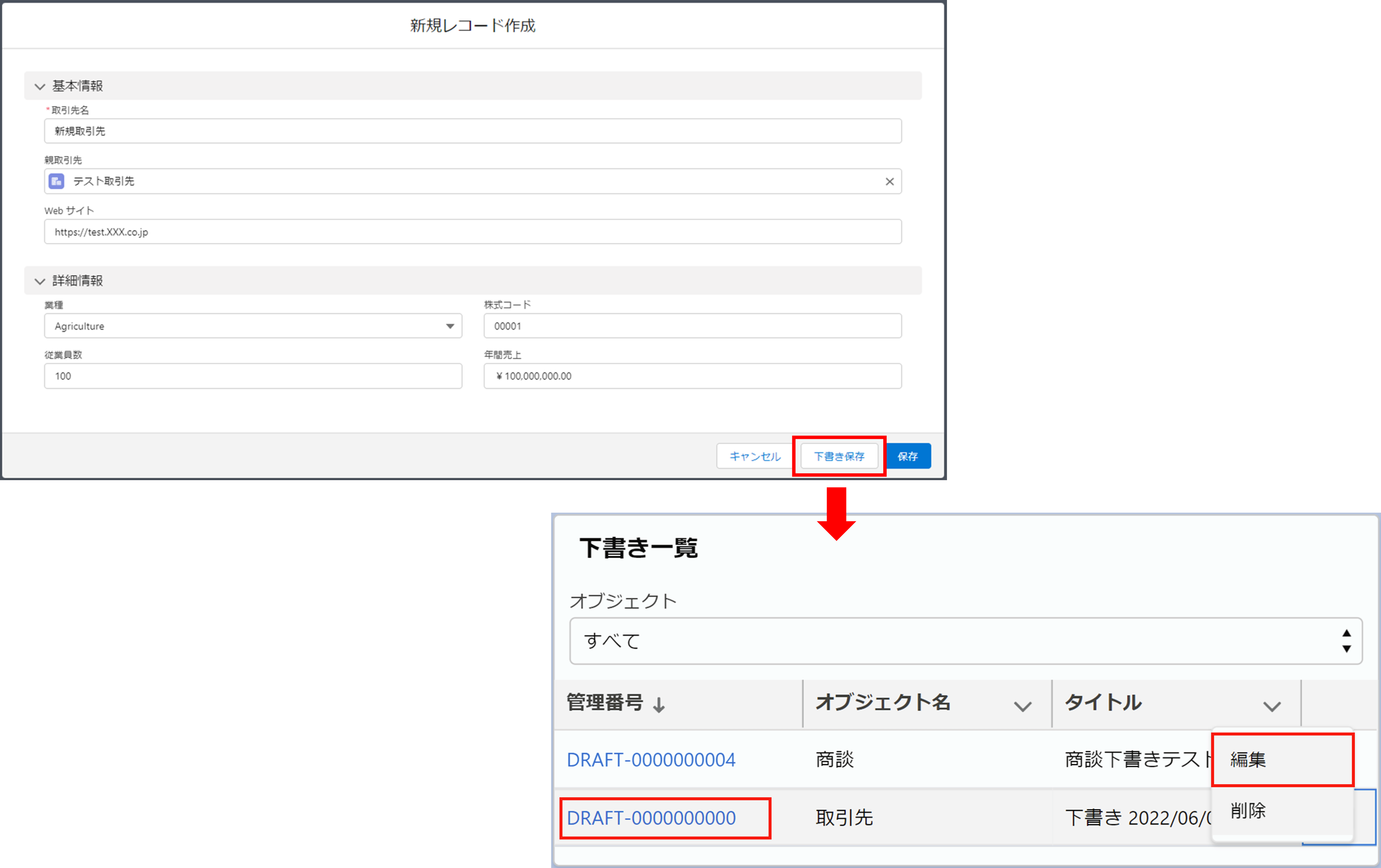Screen dimensions: 1381x868
Task: Click the 商談下書きテスト title cell
Action: (1138, 760)
